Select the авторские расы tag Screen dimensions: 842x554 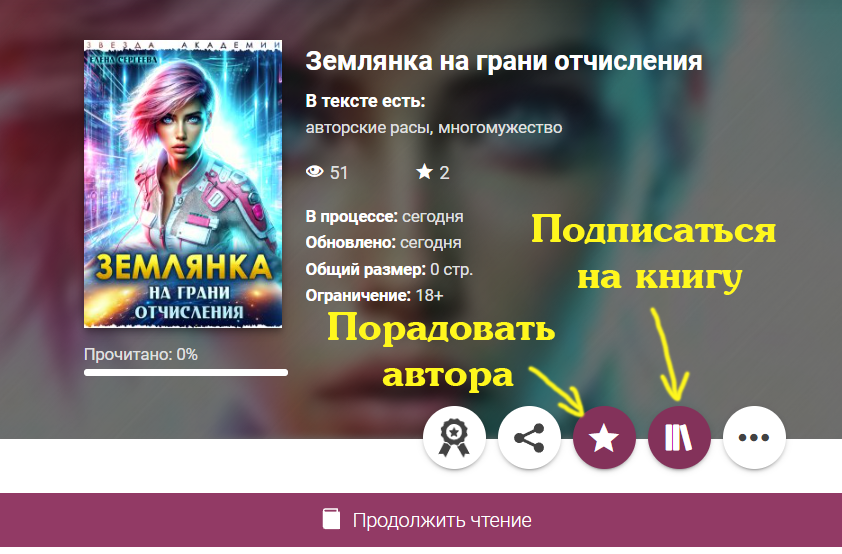coord(369,128)
